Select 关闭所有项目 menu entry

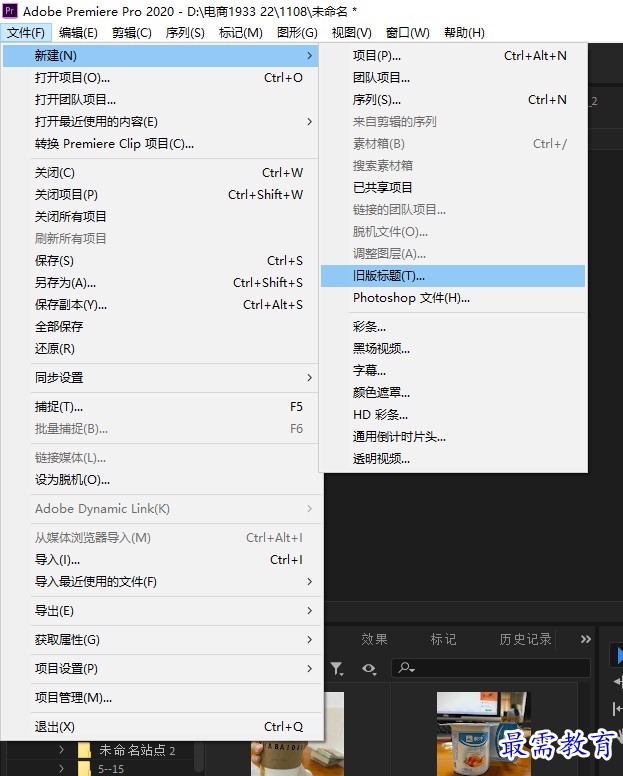tap(160, 216)
